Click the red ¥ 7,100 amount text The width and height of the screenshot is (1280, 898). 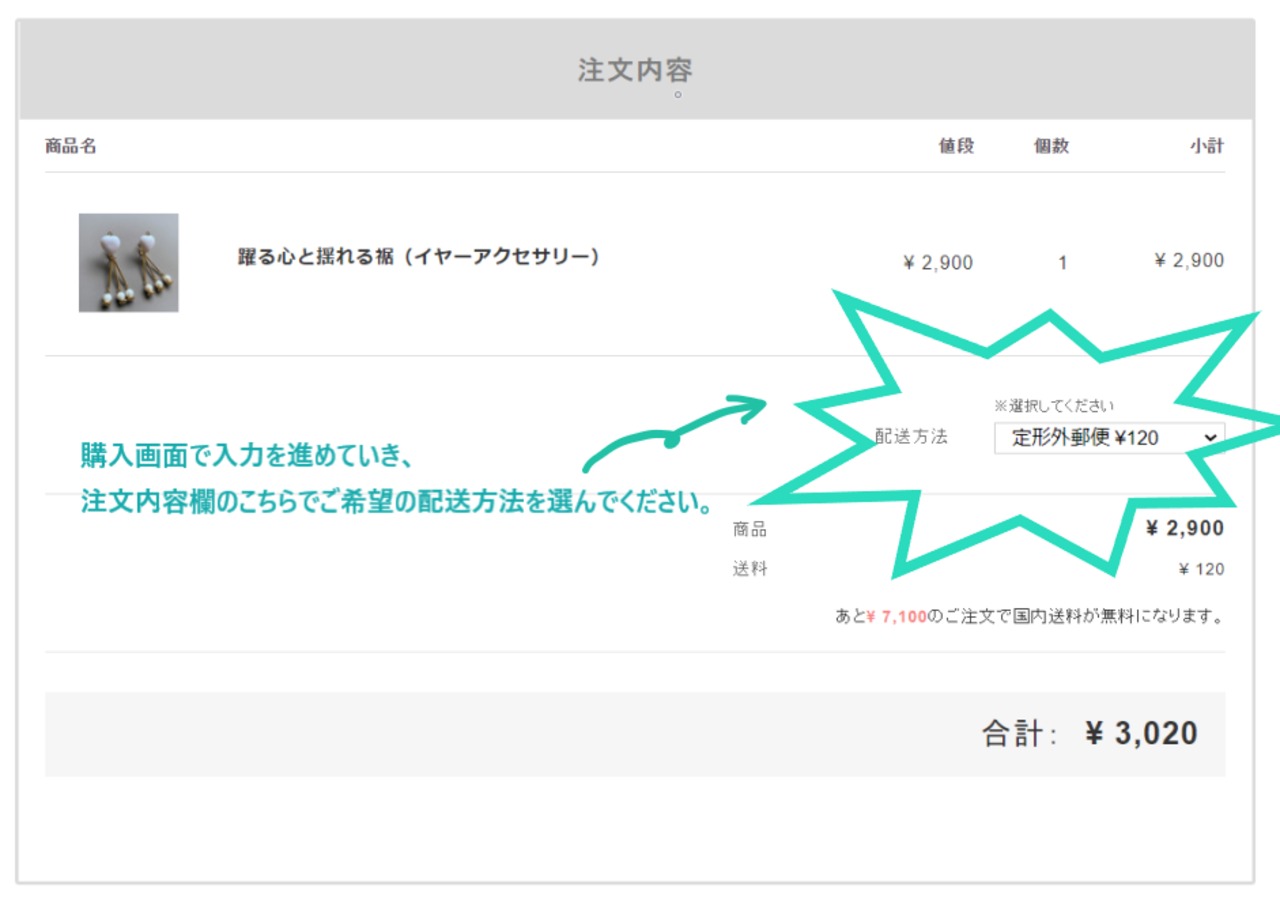coord(897,617)
